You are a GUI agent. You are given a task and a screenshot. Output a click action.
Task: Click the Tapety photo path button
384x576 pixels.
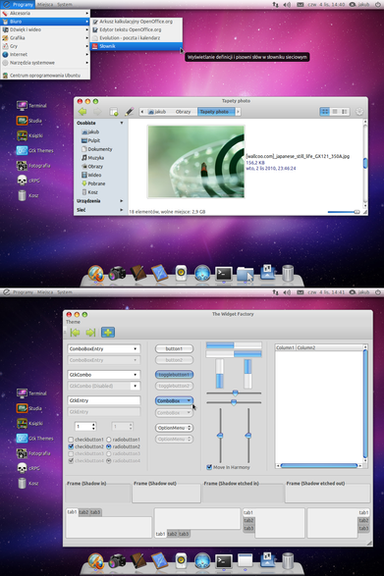point(216,112)
